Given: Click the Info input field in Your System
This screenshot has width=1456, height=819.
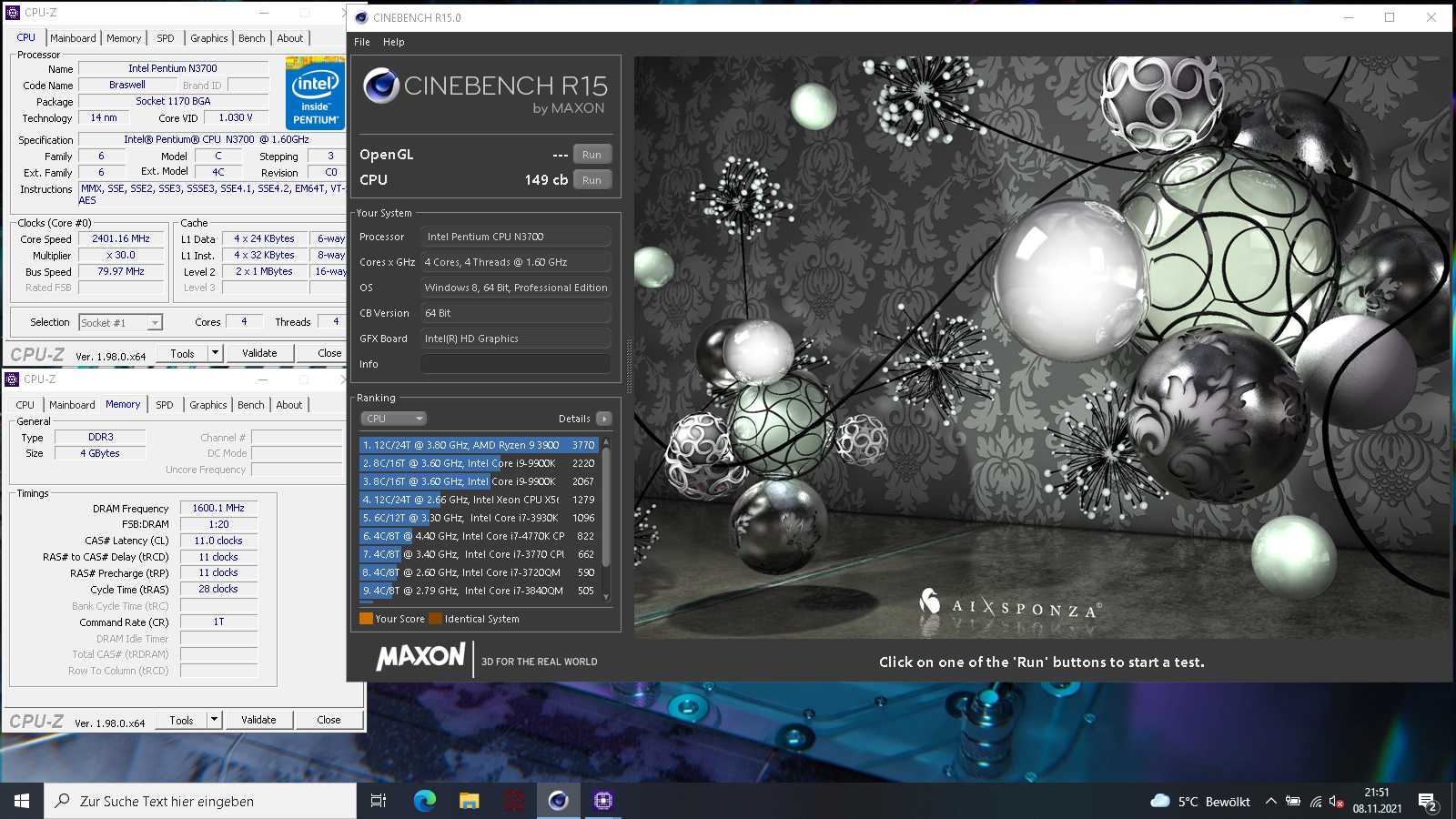Looking at the screenshot, I should pyautogui.click(x=516, y=364).
